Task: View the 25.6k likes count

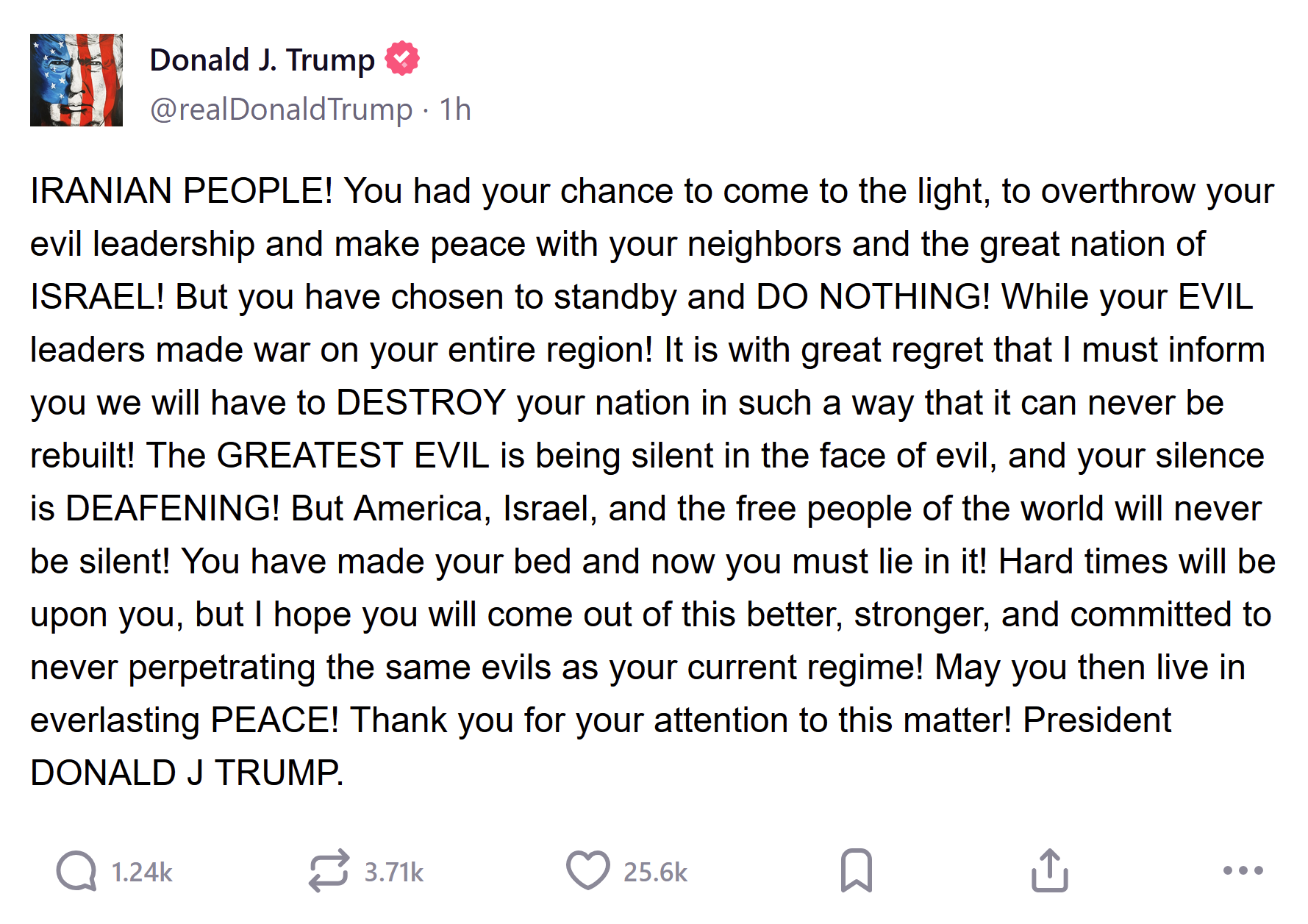Action: (x=655, y=873)
